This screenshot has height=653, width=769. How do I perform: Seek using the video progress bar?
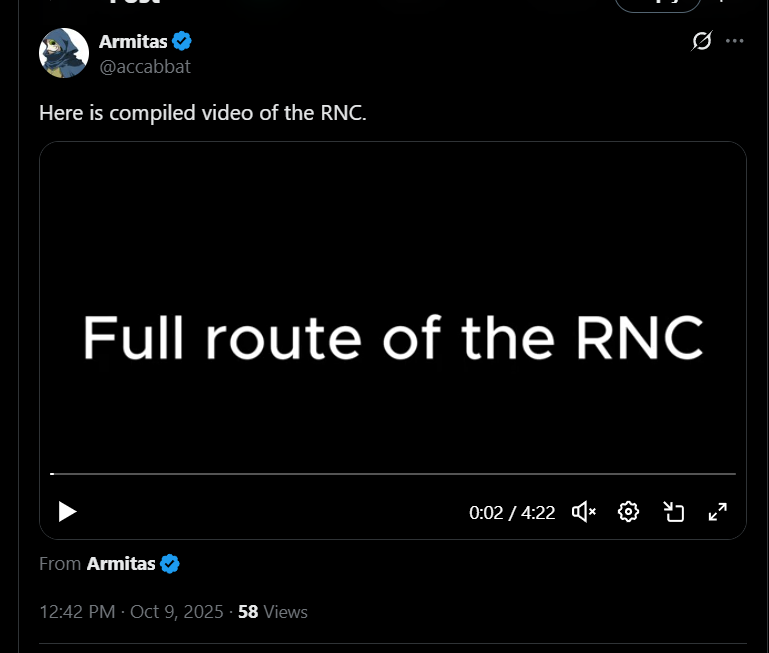(392, 474)
